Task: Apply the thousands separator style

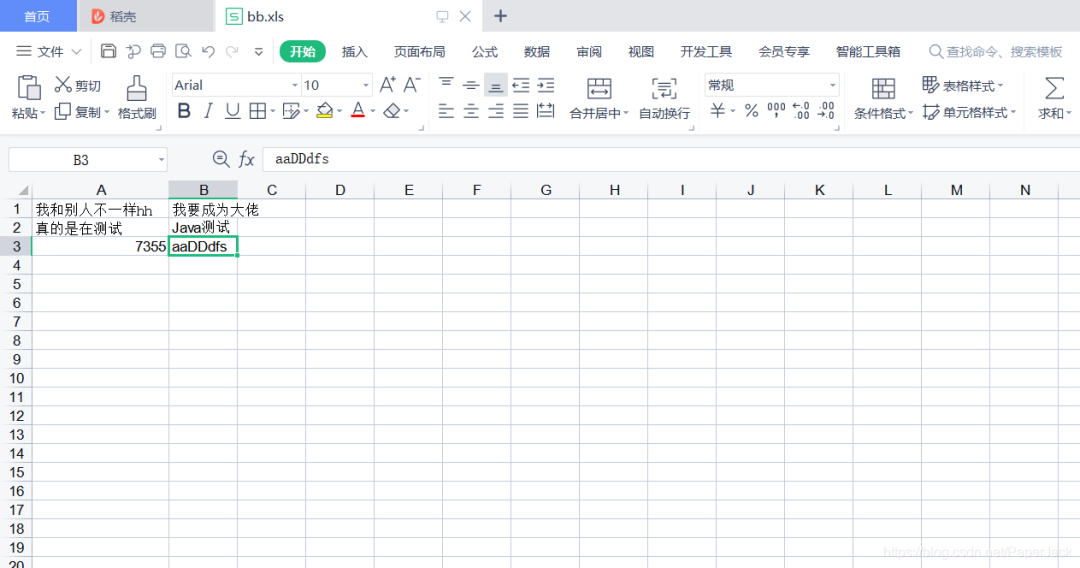Action: coord(776,110)
